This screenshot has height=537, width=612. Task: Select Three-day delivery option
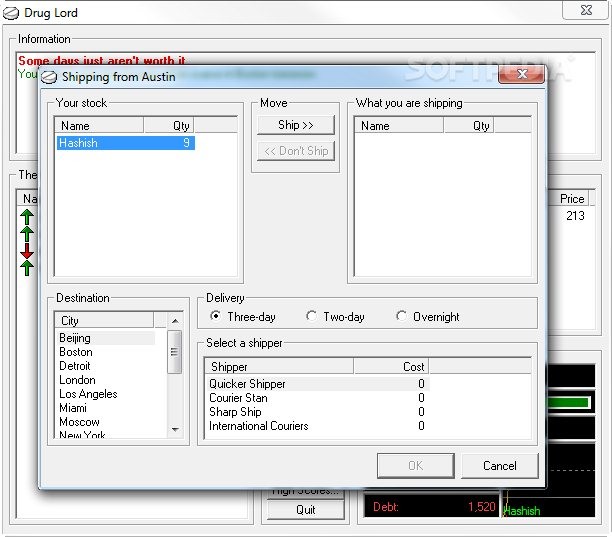point(243,317)
